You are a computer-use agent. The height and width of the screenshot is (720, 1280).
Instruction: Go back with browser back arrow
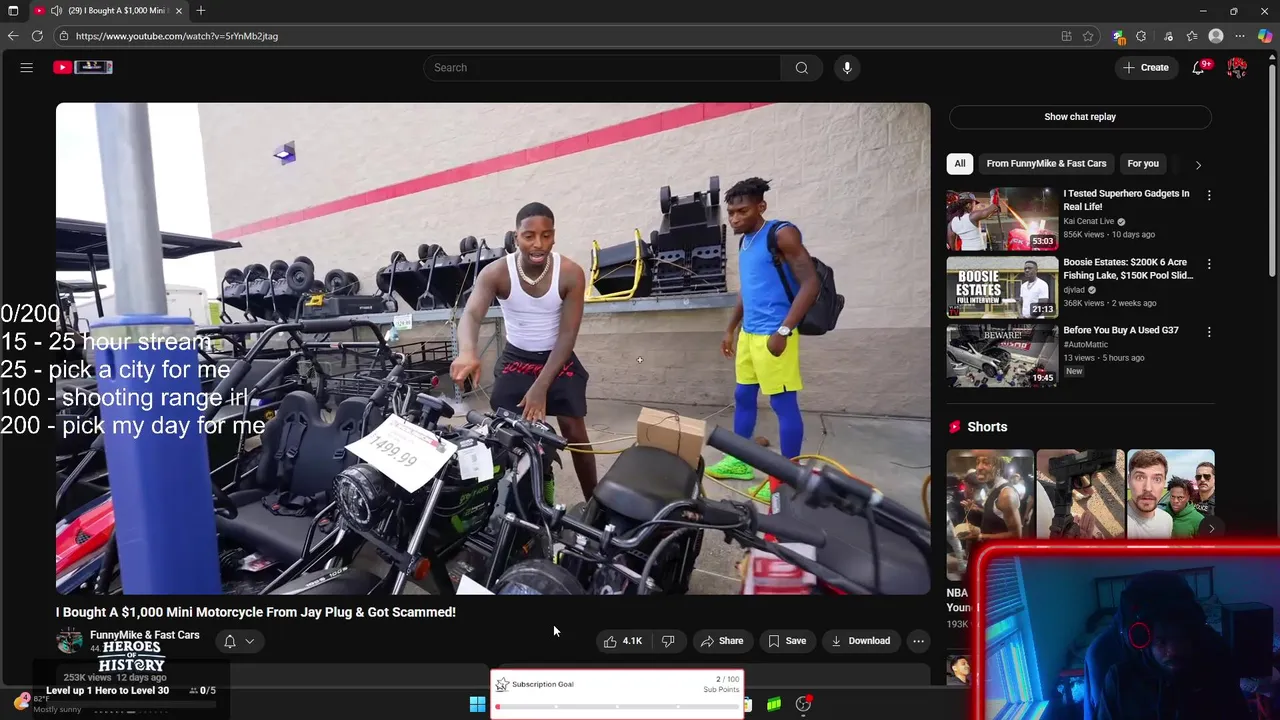click(x=13, y=36)
